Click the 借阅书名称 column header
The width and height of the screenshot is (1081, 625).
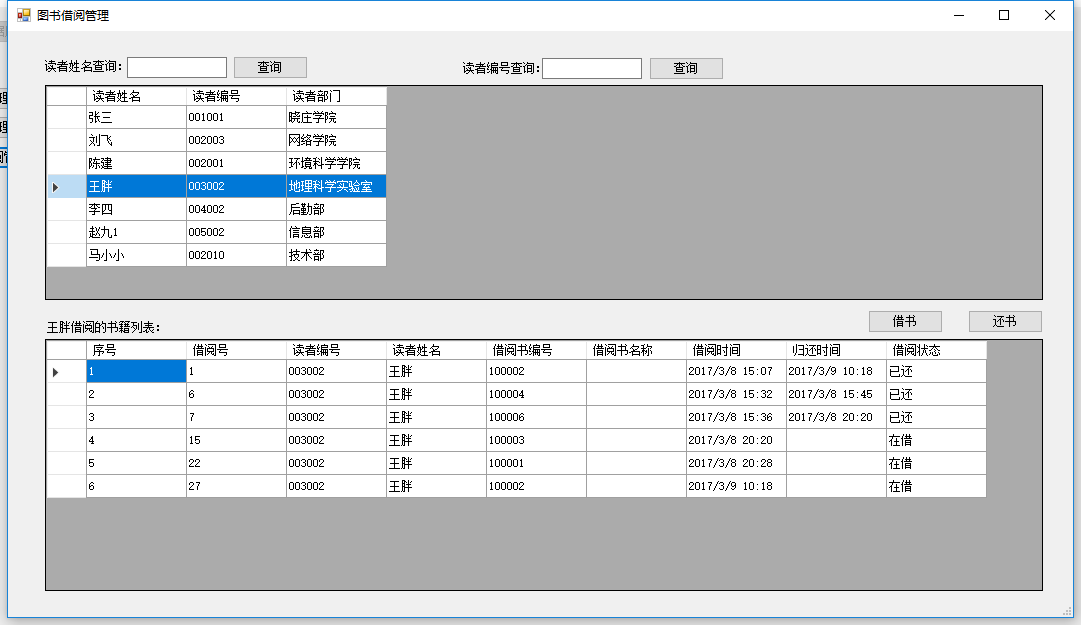pos(636,350)
